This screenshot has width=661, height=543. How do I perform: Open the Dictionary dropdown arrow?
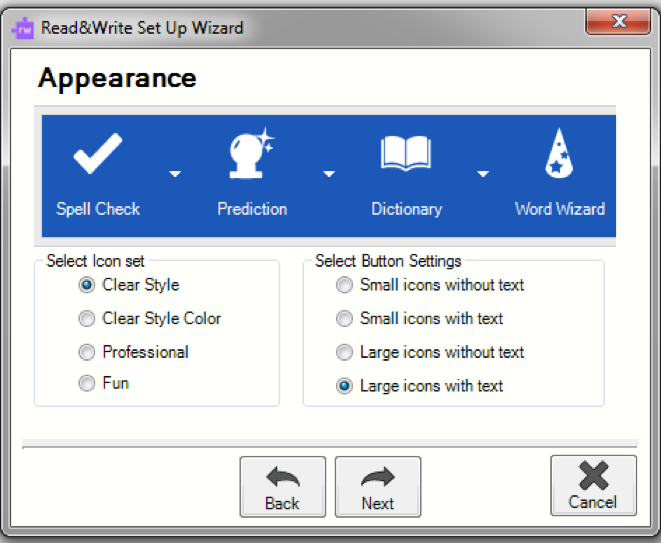tap(483, 173)
